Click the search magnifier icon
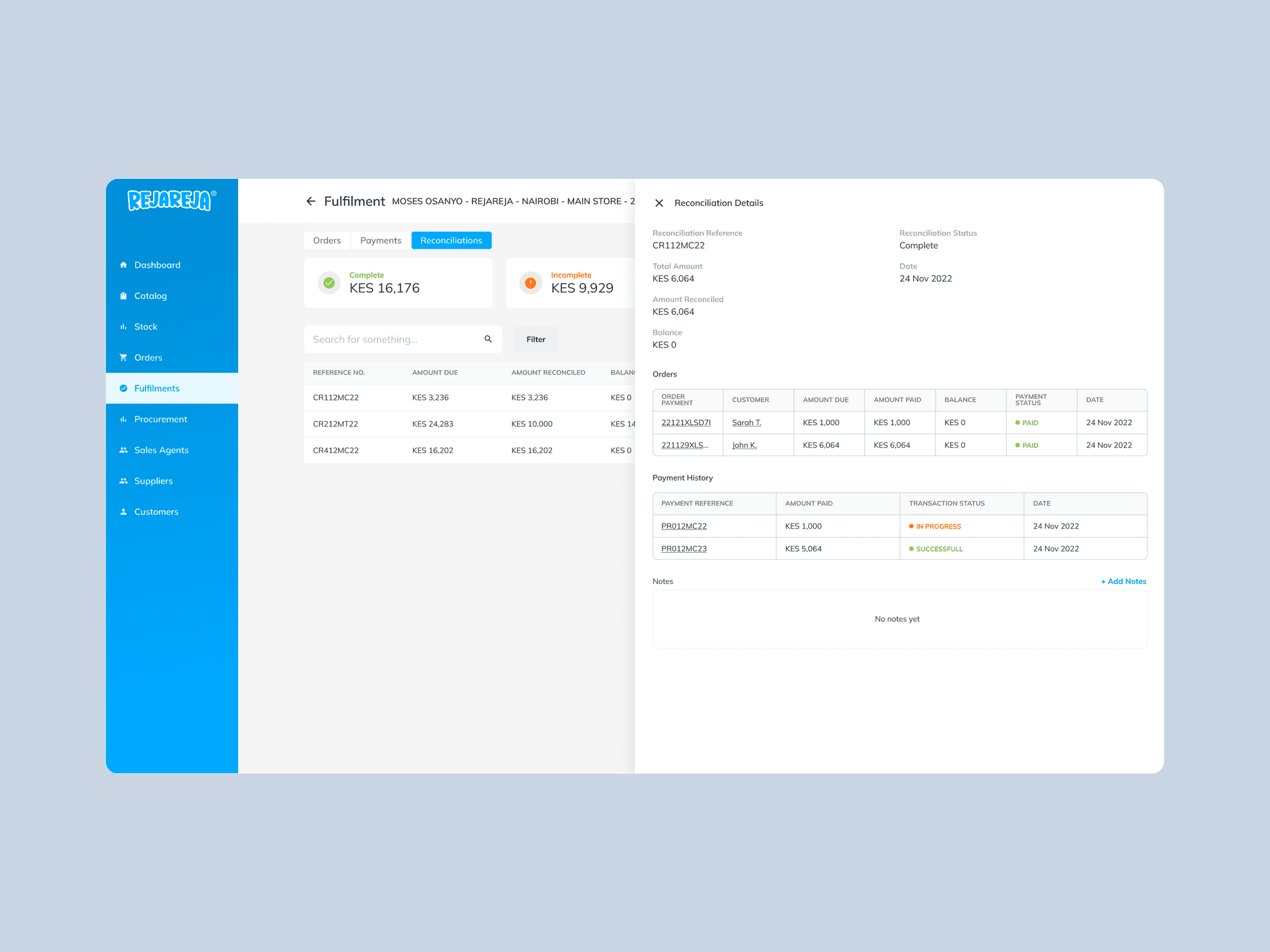This screenshot has width=1270, height=952. coord(488,339)
